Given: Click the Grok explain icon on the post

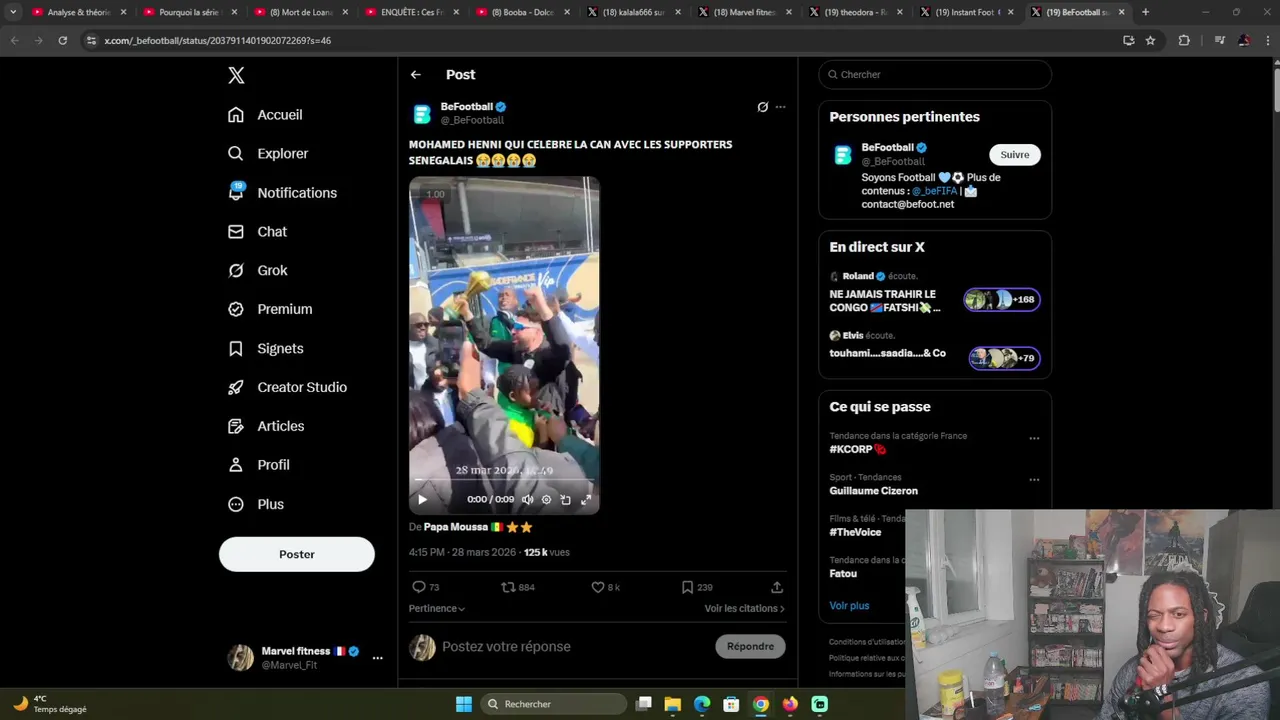Looking at the screenshot, I should point(763,107).
